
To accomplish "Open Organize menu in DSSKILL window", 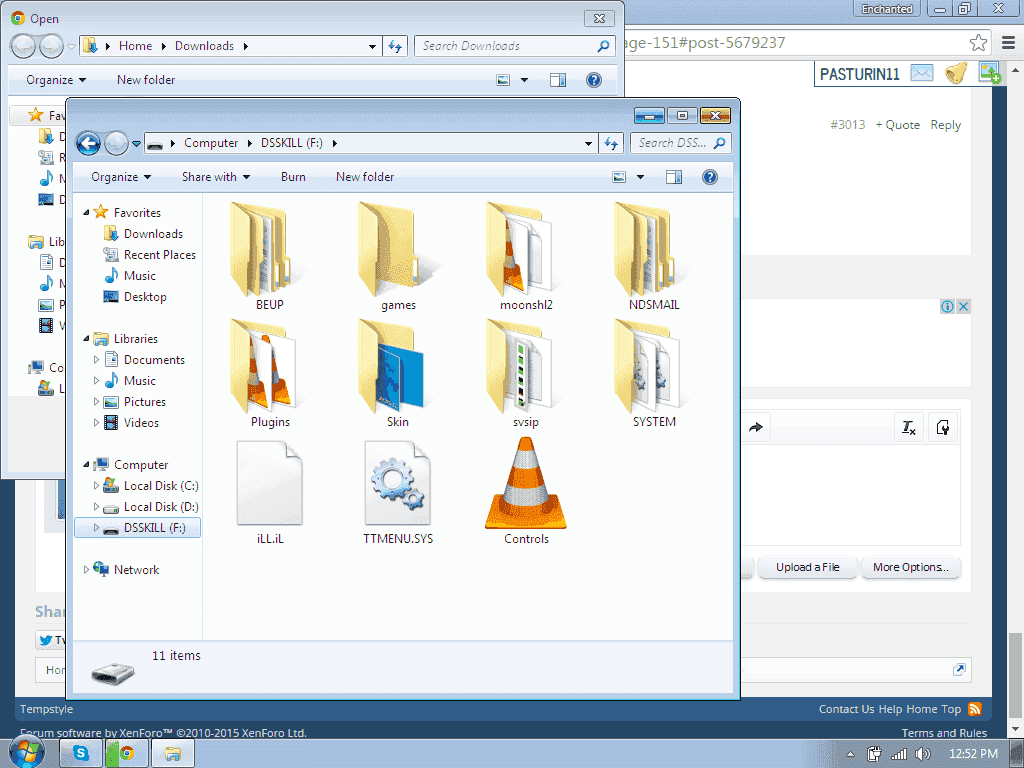I will (x=121, y=177).
